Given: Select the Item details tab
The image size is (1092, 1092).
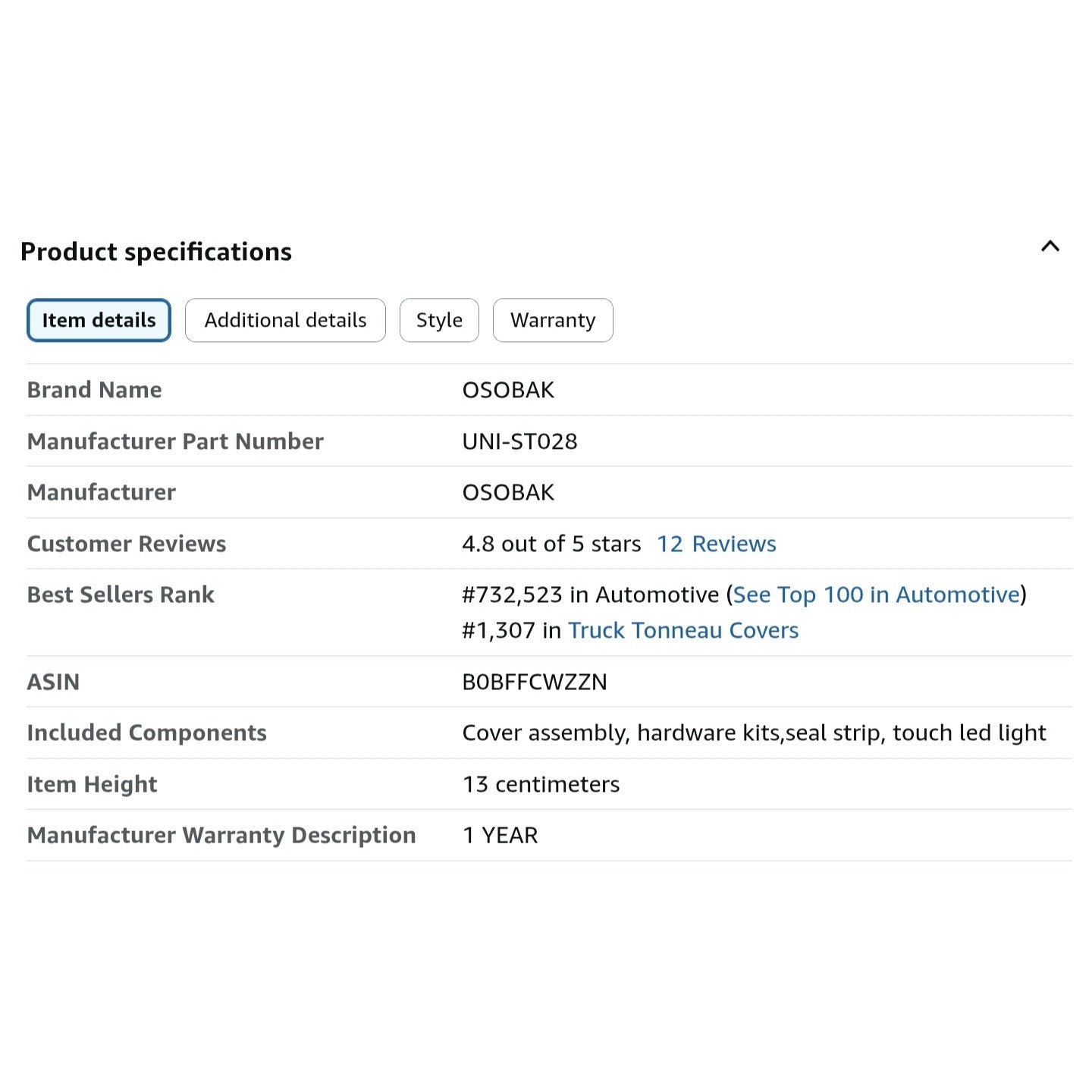Looking at the screenshot, I should click(x=99, y=320).
